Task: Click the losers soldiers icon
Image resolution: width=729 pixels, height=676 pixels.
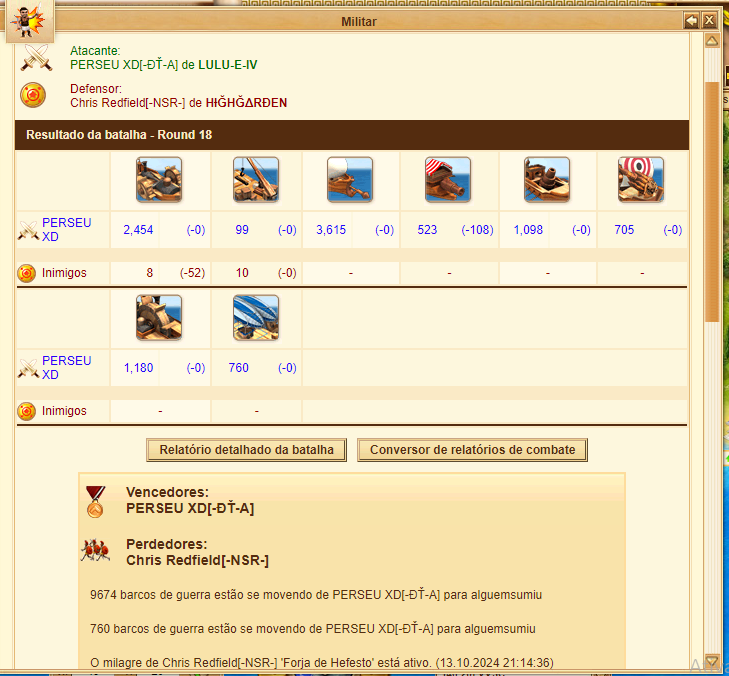Action: [x=95, y=550]
